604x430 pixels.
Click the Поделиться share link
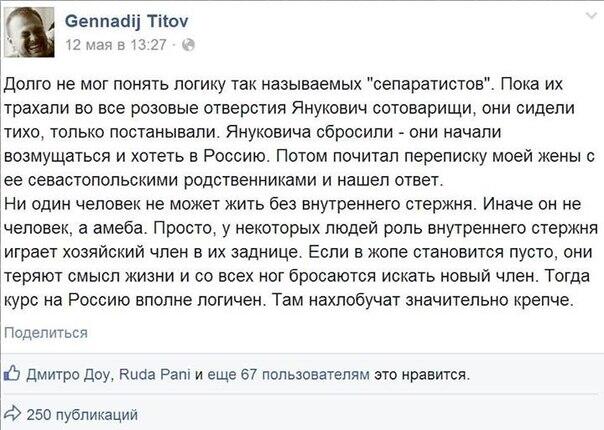46,333
